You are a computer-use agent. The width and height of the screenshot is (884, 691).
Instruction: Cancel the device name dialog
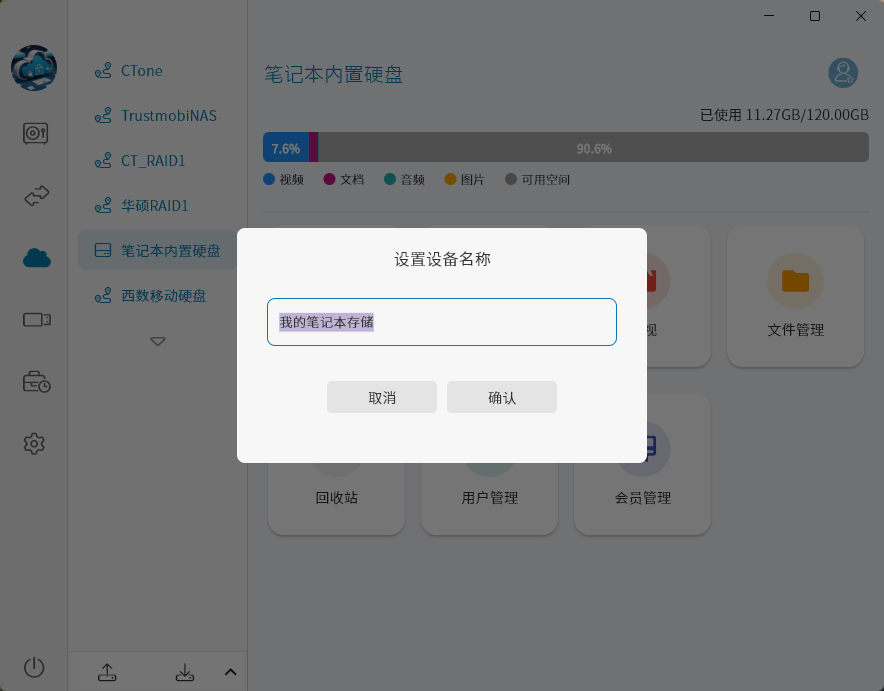pyautogui.click(x=382, y=397)
